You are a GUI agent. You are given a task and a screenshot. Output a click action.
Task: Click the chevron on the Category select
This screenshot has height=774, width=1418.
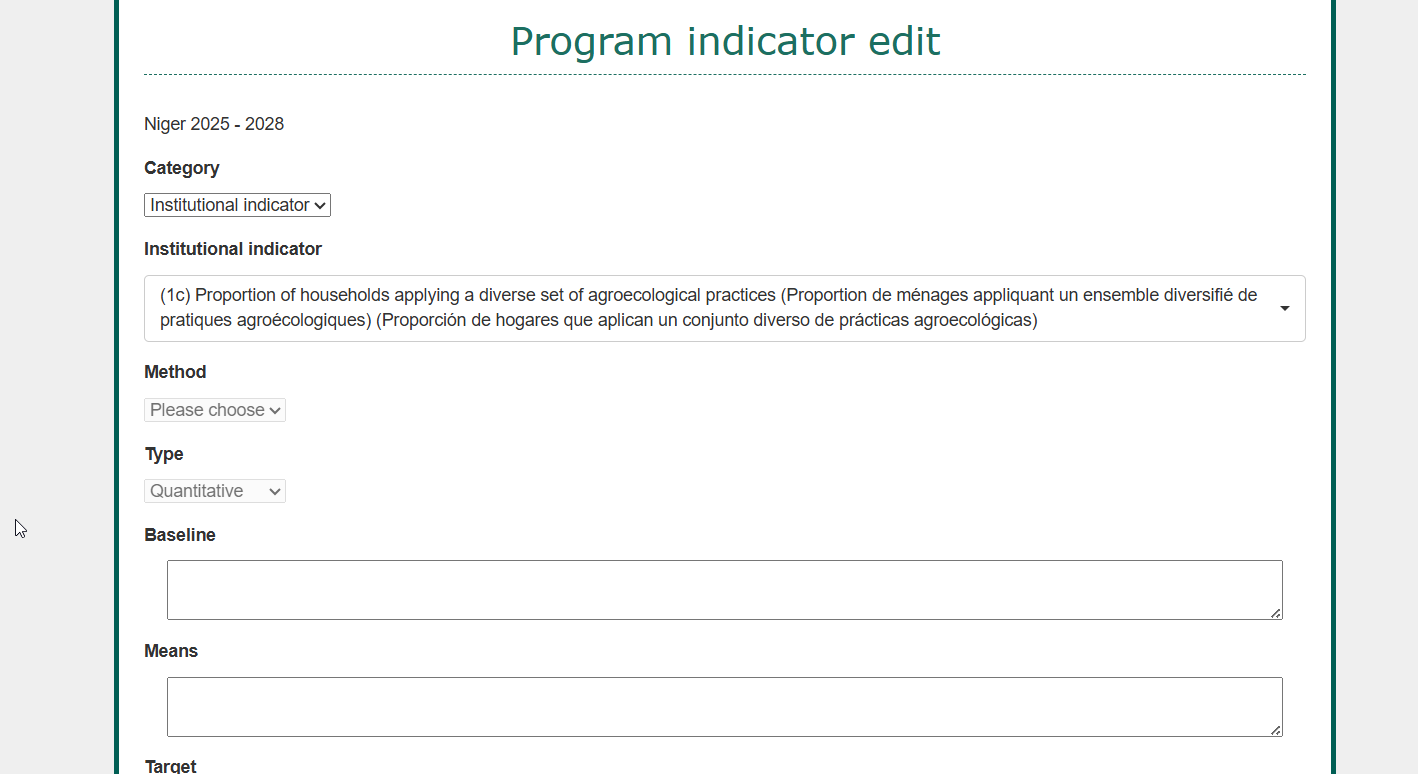[x=320, y=205]
